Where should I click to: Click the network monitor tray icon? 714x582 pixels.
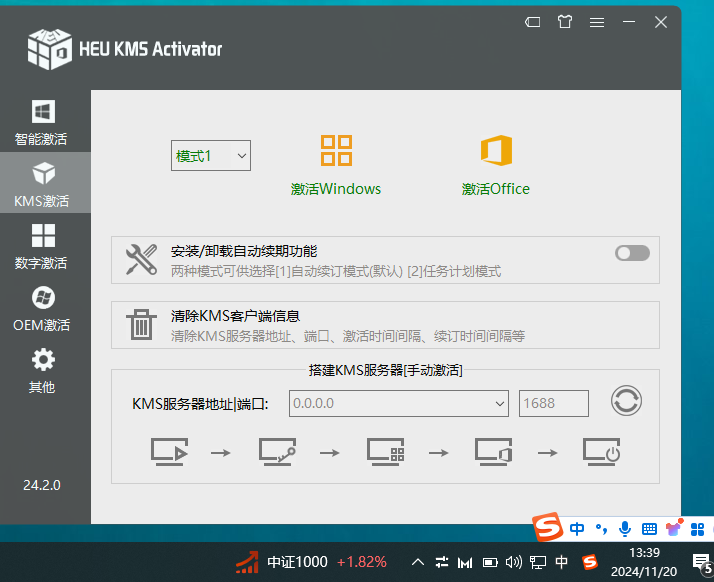tap(538, 563)
